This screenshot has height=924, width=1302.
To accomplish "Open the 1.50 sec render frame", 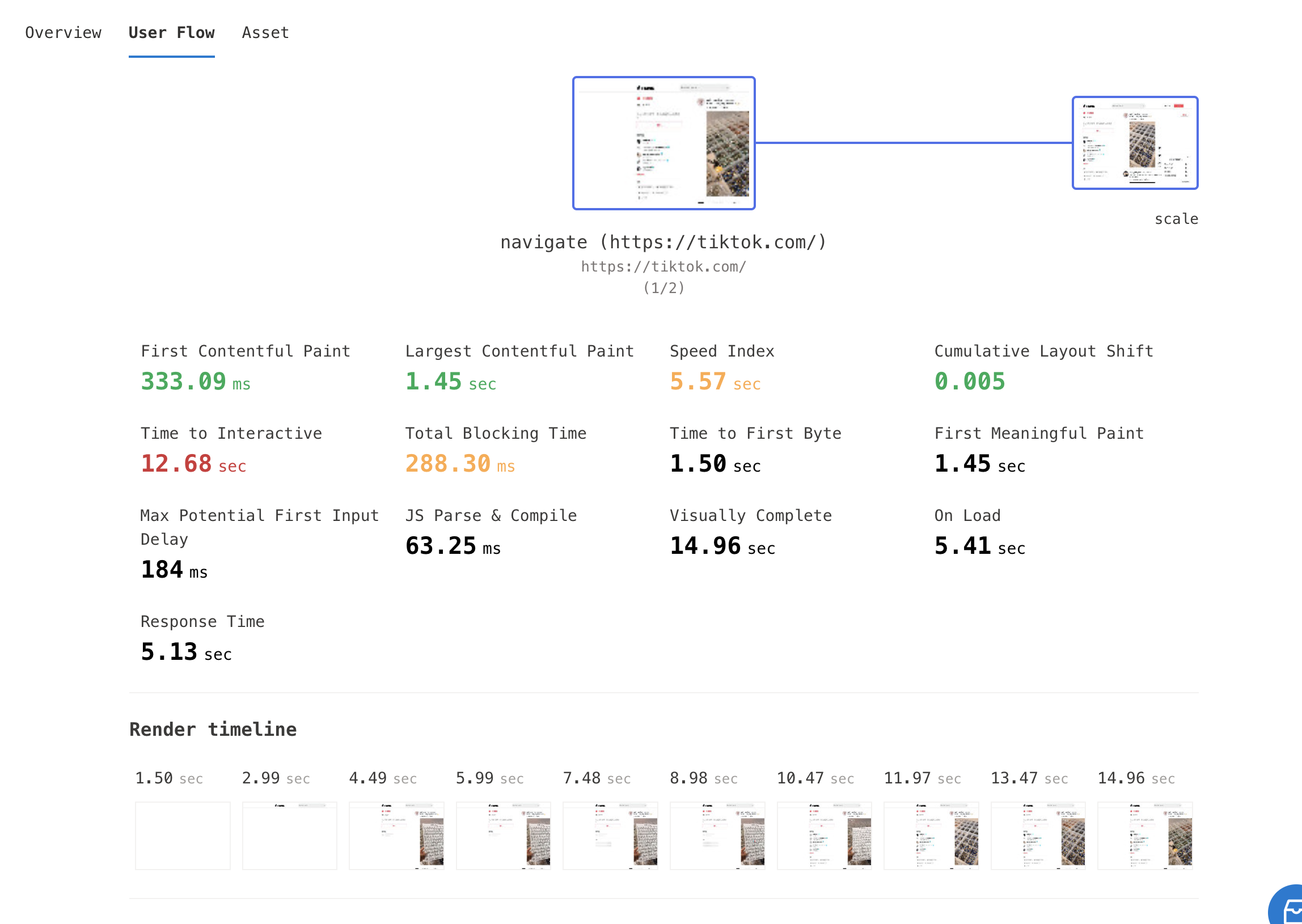I will 183,835.
